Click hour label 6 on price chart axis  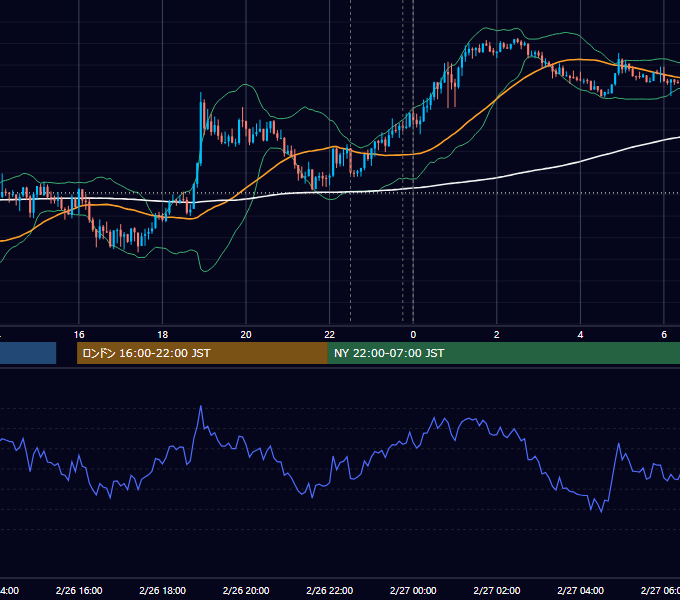[x=664, y=335]
